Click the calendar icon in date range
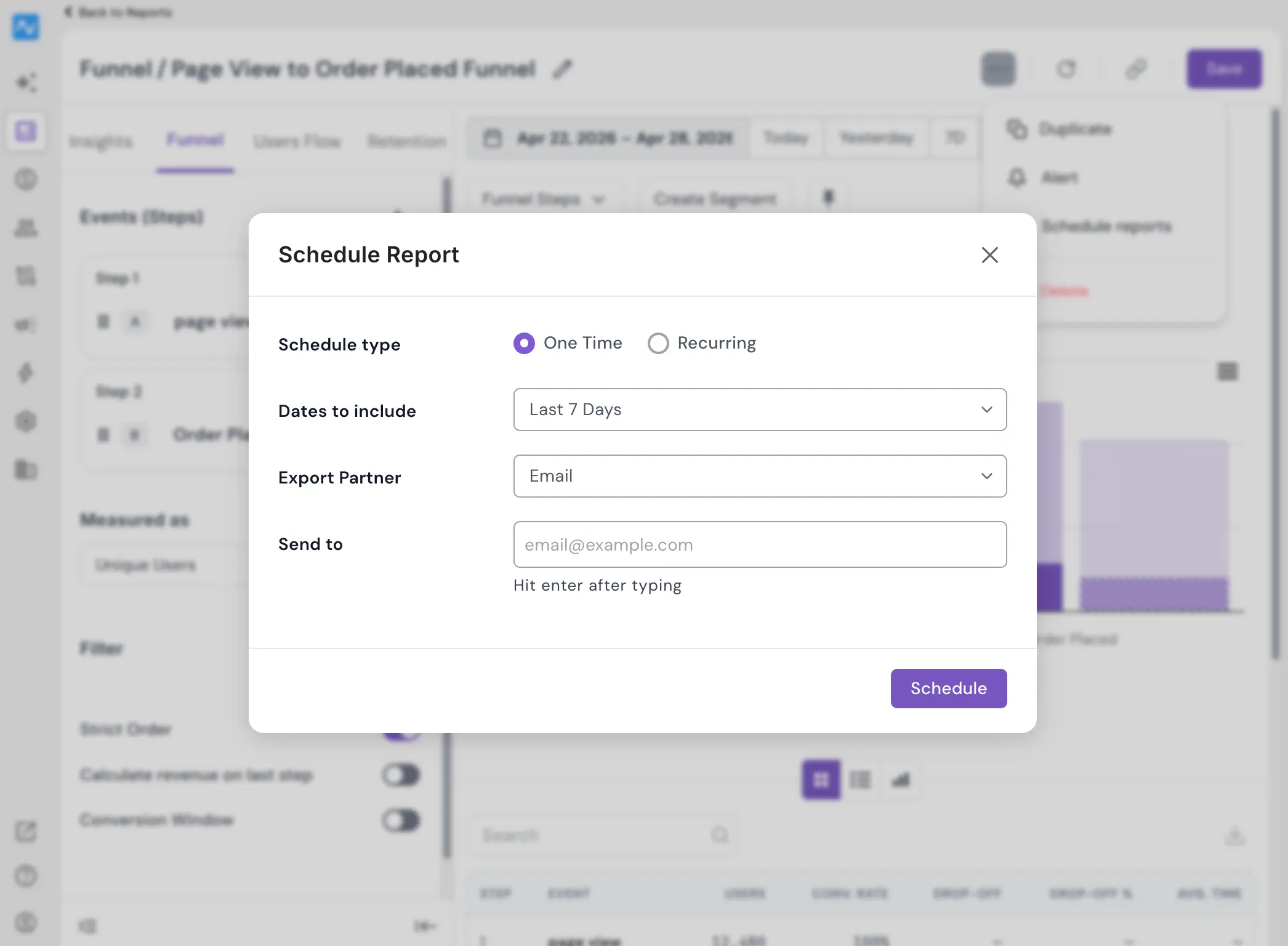 492,138
